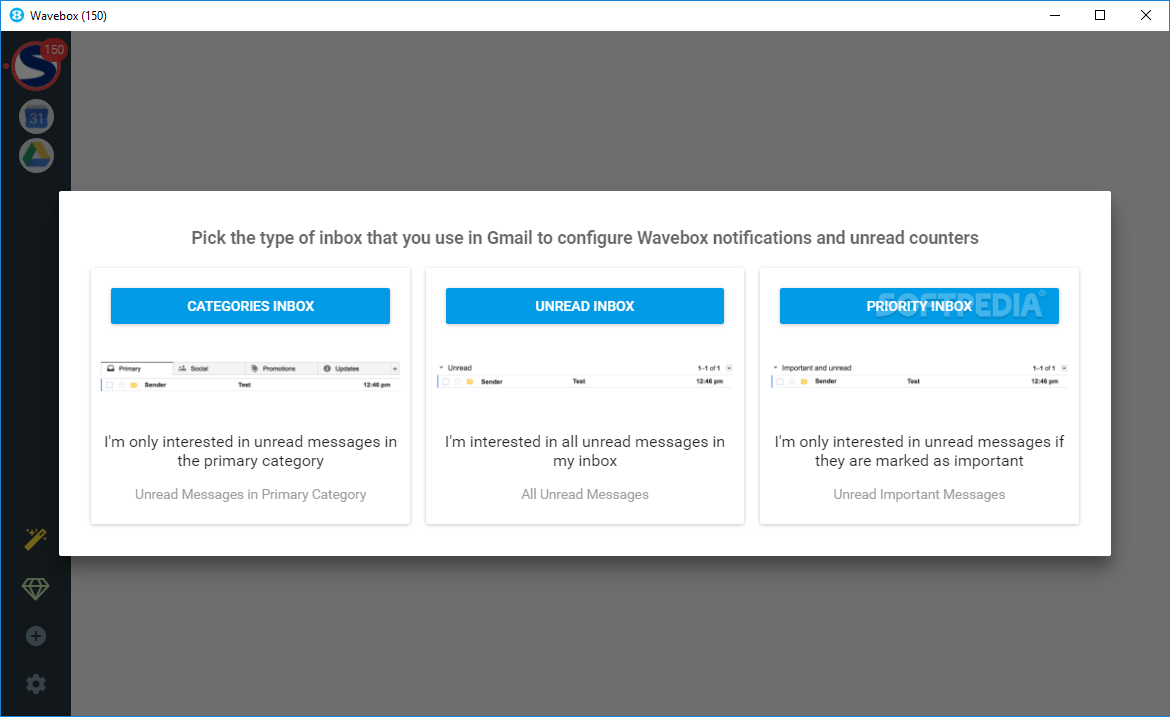Maximize the Wavebox window

tap(1100, 15)
